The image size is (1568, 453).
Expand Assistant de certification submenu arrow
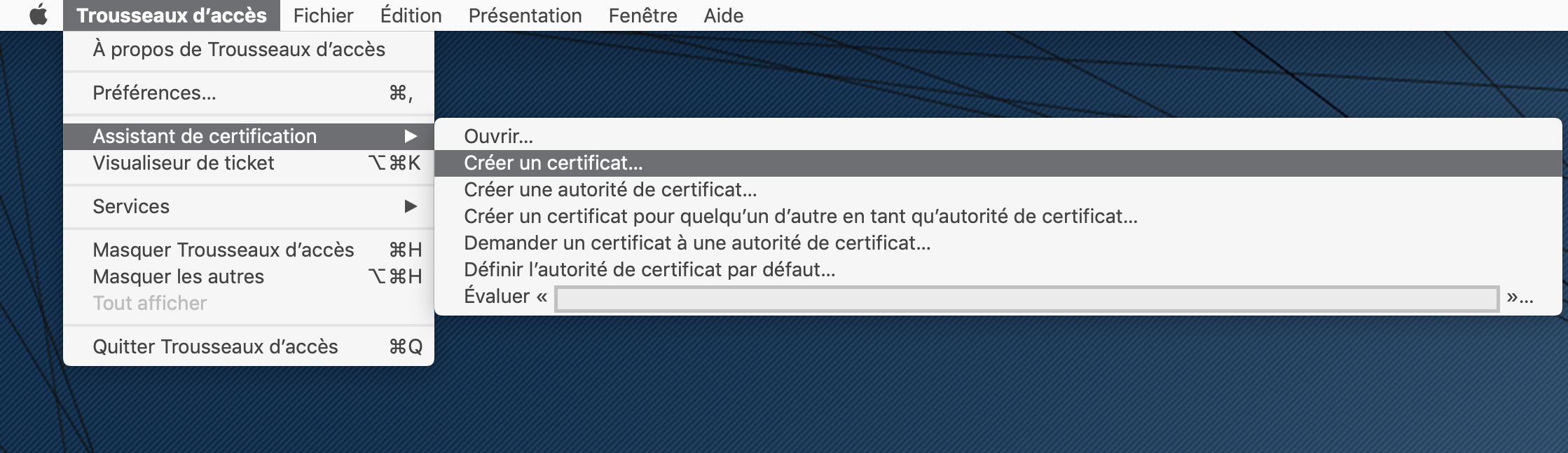point(411,136)
